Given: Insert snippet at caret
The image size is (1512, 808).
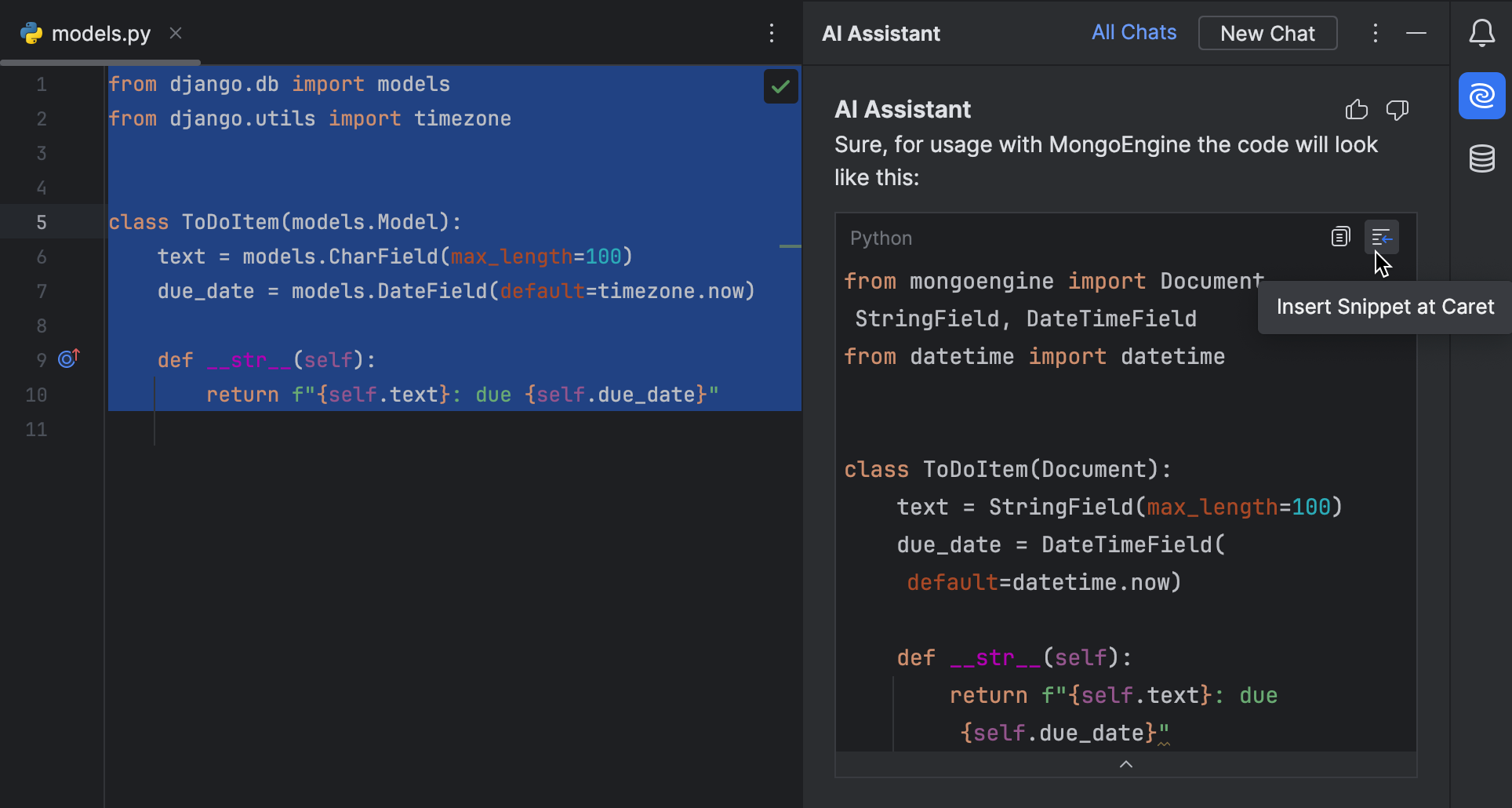Looking at the screenshot, I should point(1381,237).
